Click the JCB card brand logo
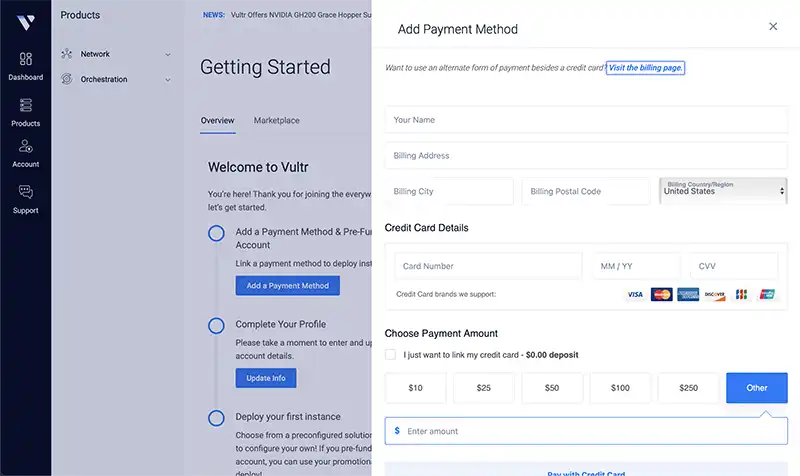This screenshot has height=476, width=800. tap(741, 294)
